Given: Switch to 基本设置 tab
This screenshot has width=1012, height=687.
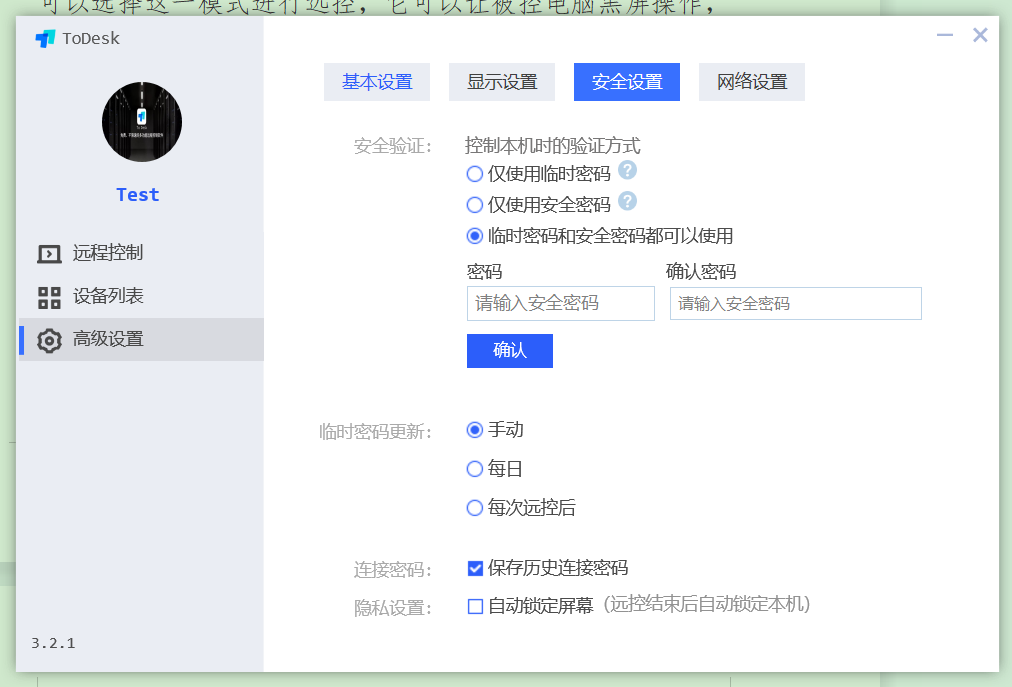Looking at the screenshot, I should 377,82.
